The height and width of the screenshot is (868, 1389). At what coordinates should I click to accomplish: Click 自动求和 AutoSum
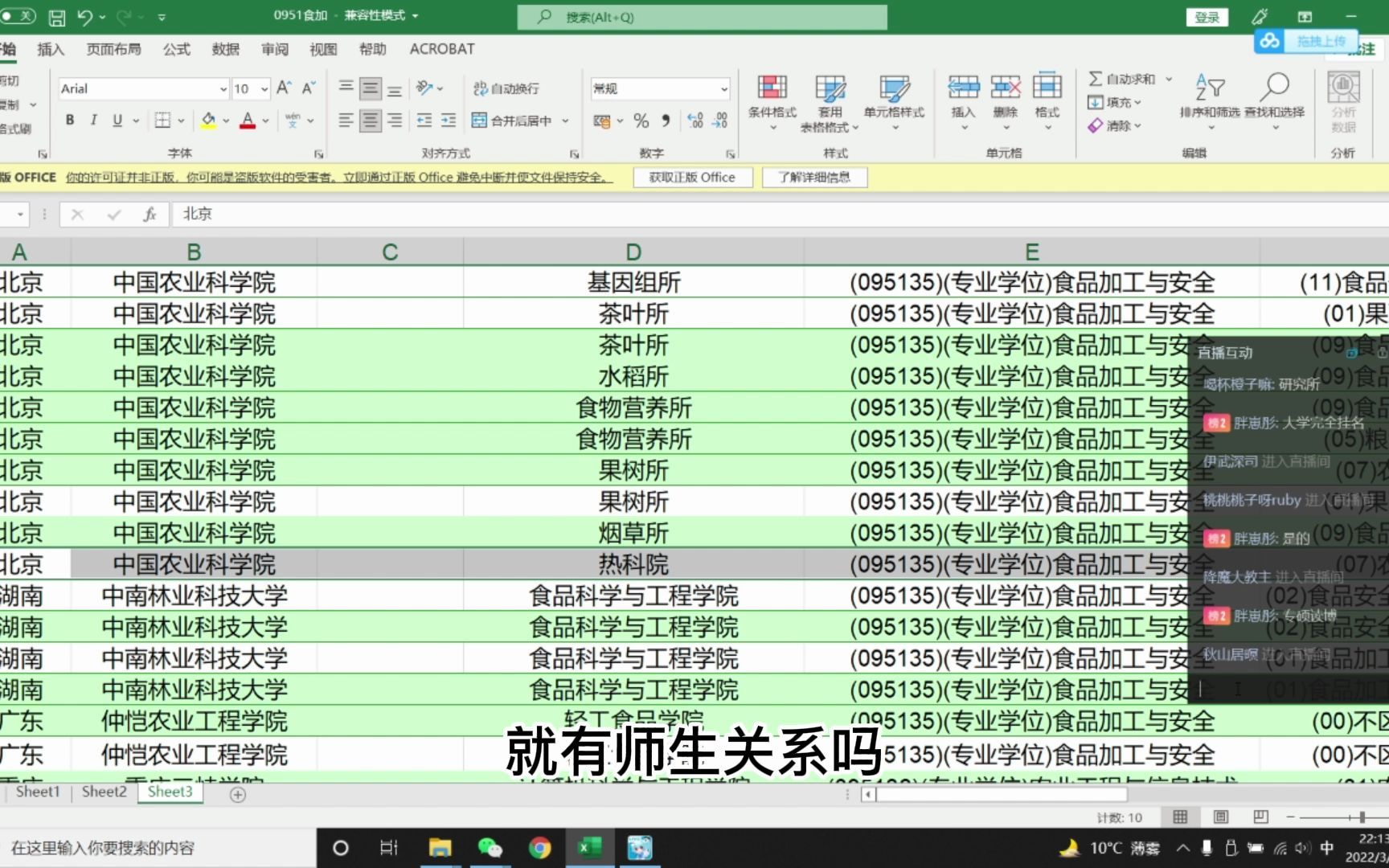tap(1122, 79)
